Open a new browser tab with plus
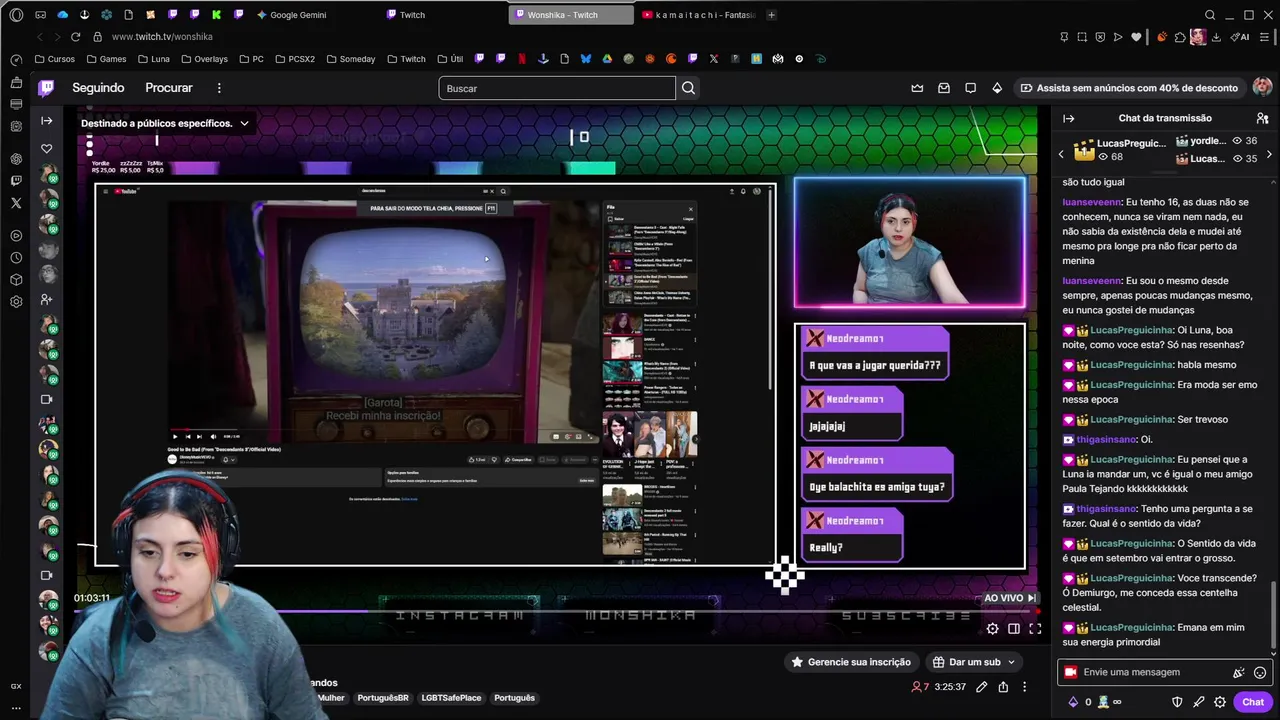The width and height of the screenshot is (1280, 720). pos(771,15)
